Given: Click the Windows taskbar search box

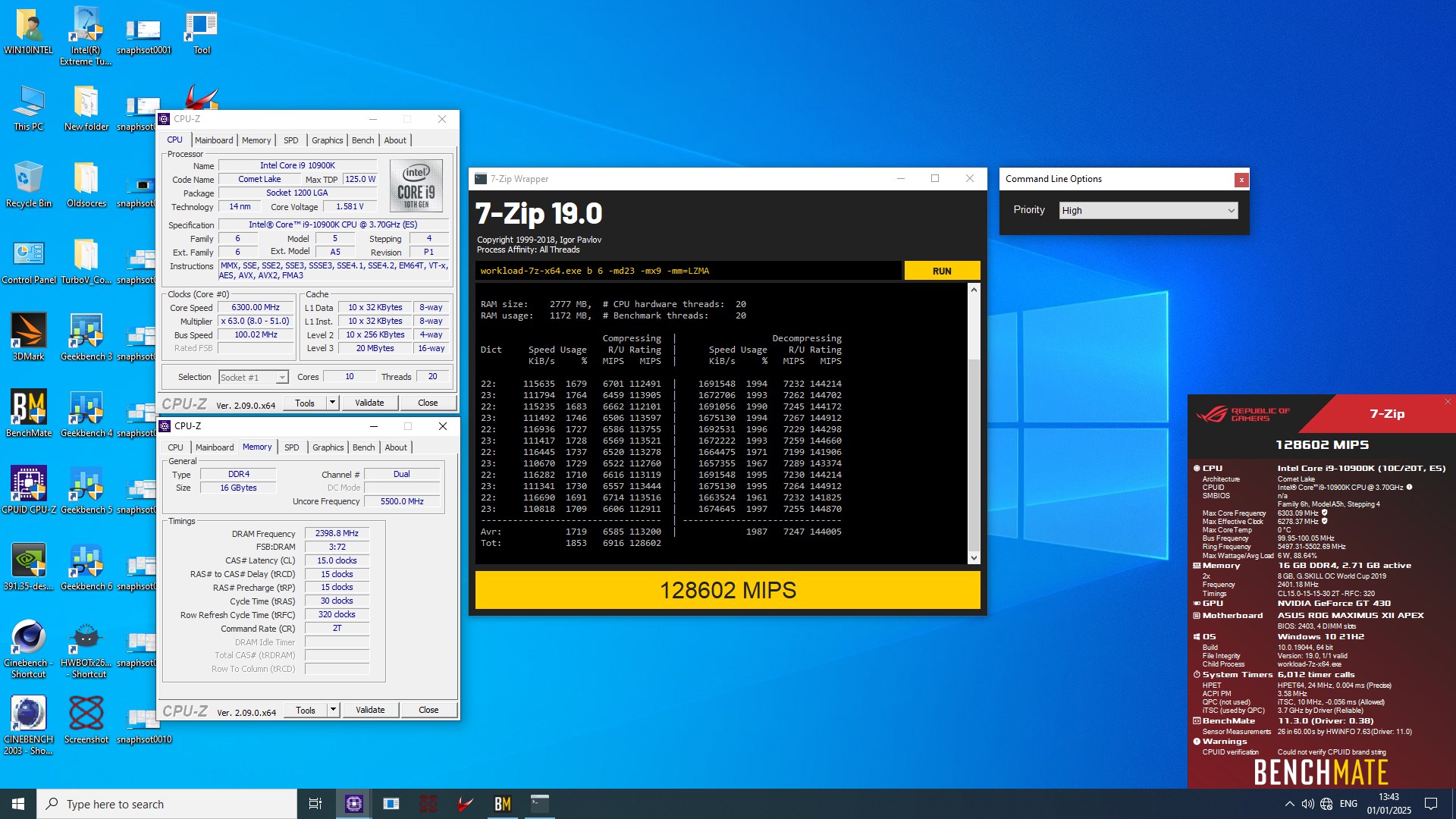Looking at the screenshot, I should point(167,804).
